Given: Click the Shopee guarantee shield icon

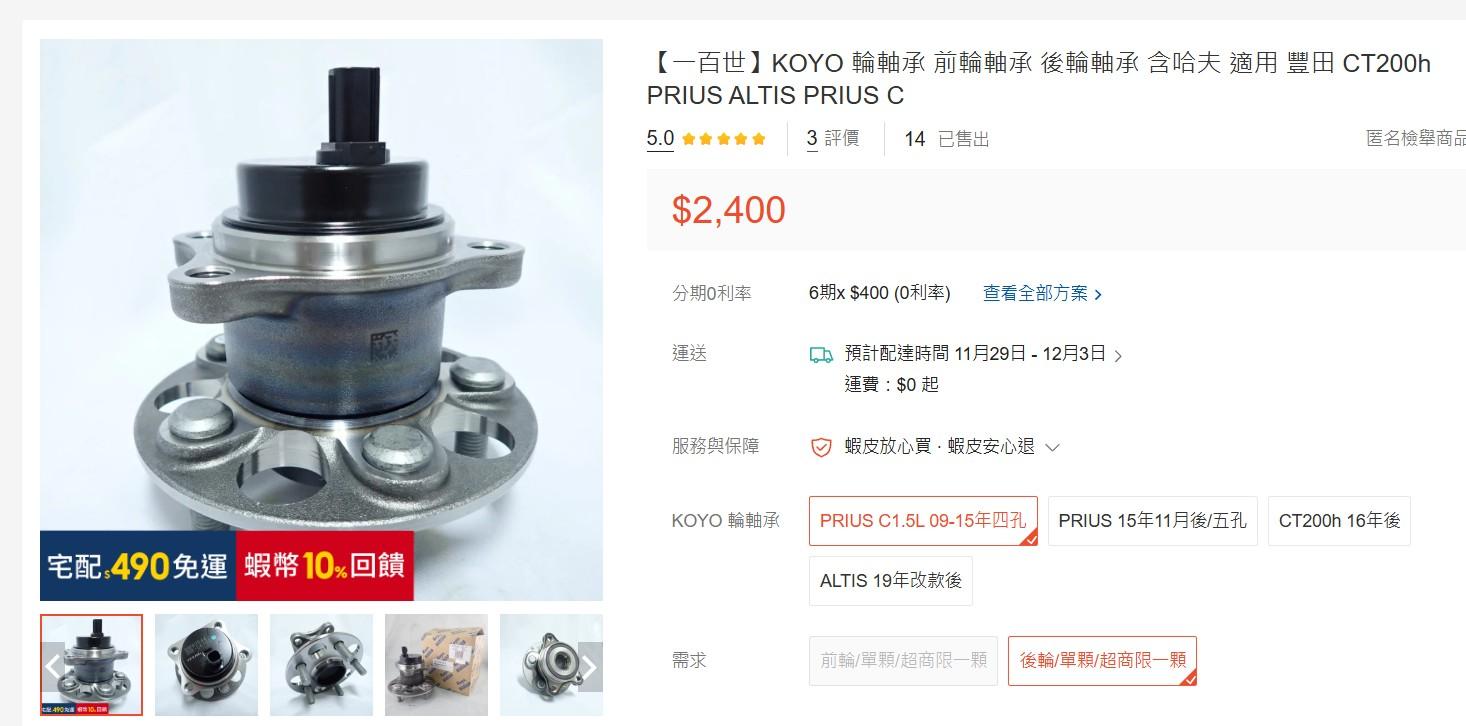Looking at the screenshot, I should pyautogui.click(x=821, y=447).
